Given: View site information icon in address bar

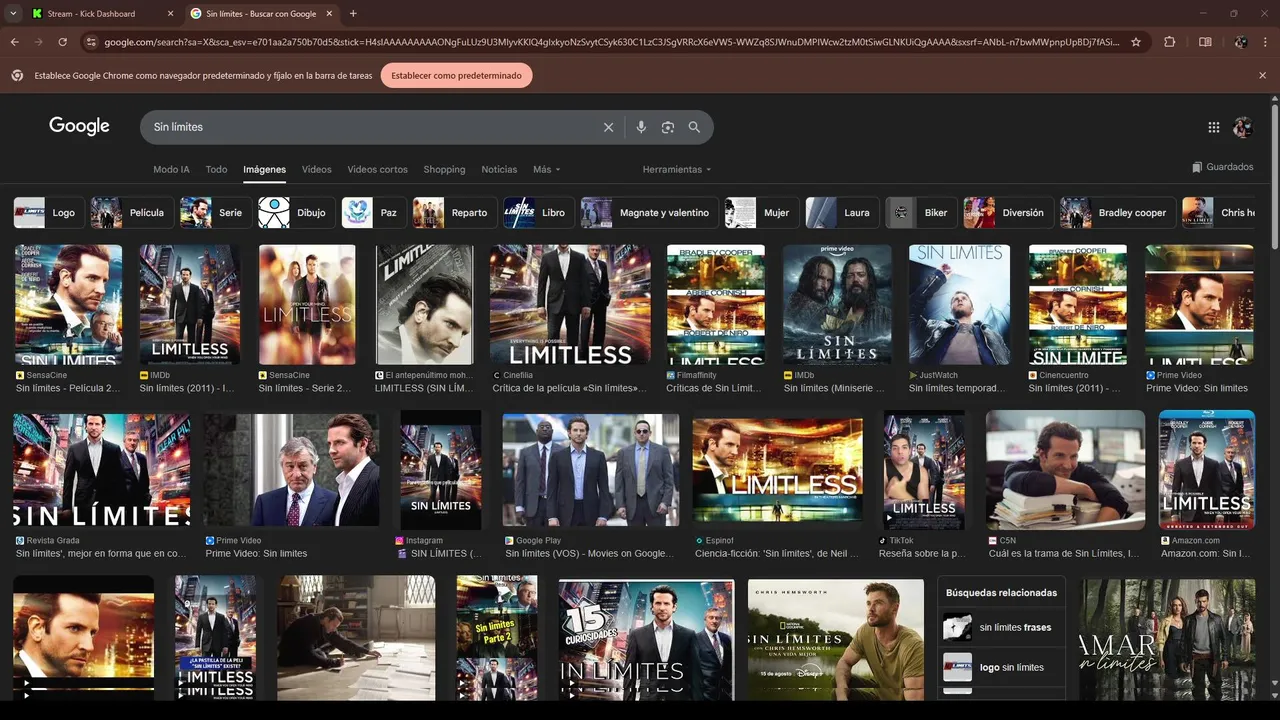Looking at the screenshot, I should pos(91,42).
